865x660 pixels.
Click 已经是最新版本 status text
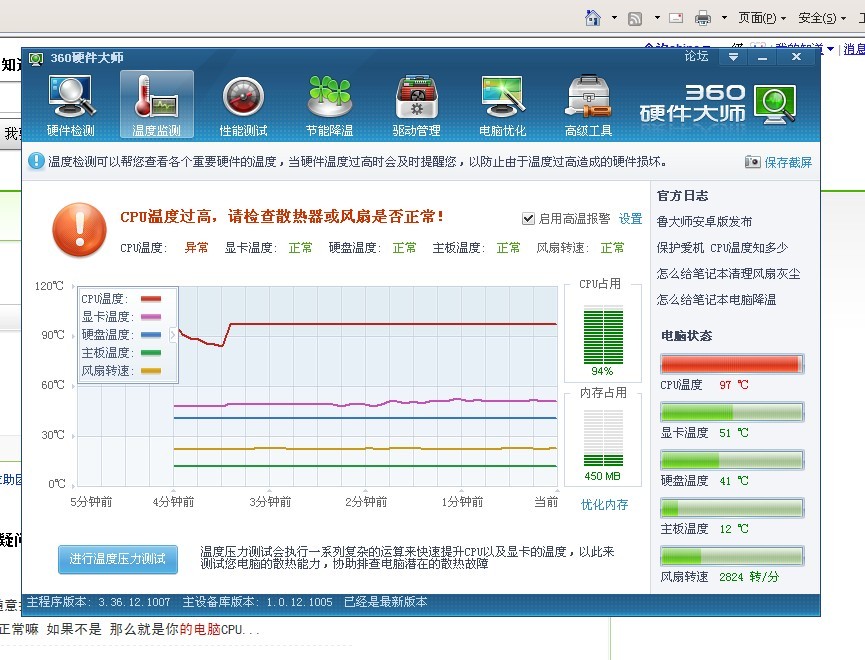click(386, 602)
